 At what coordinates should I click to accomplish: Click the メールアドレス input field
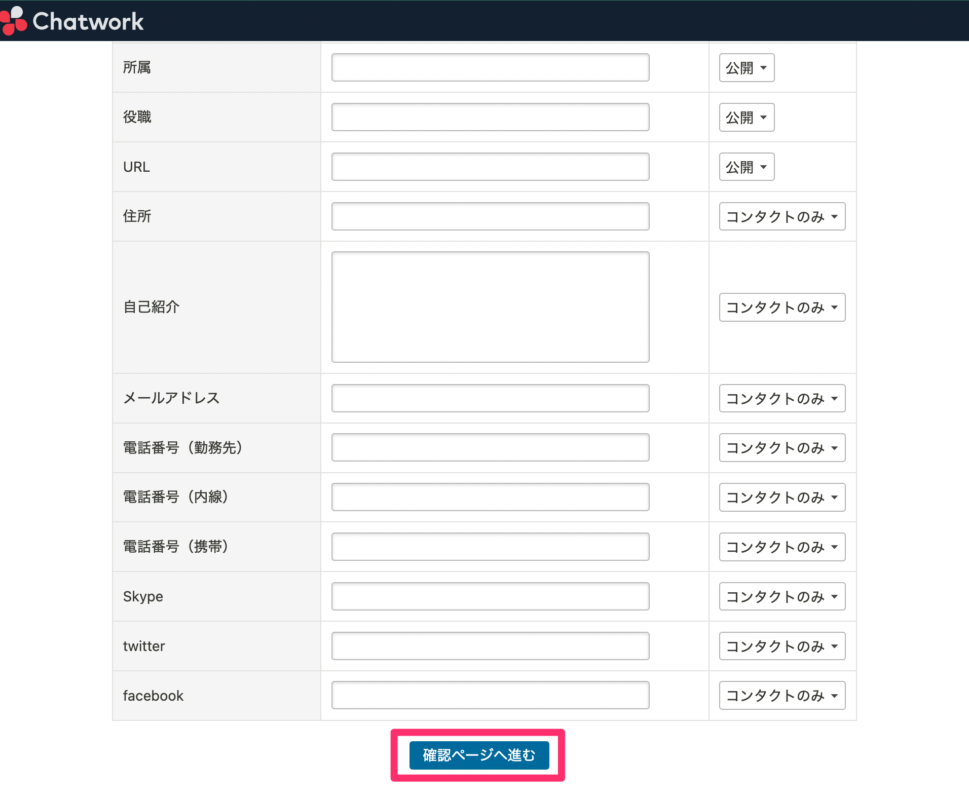pos(489,398)
